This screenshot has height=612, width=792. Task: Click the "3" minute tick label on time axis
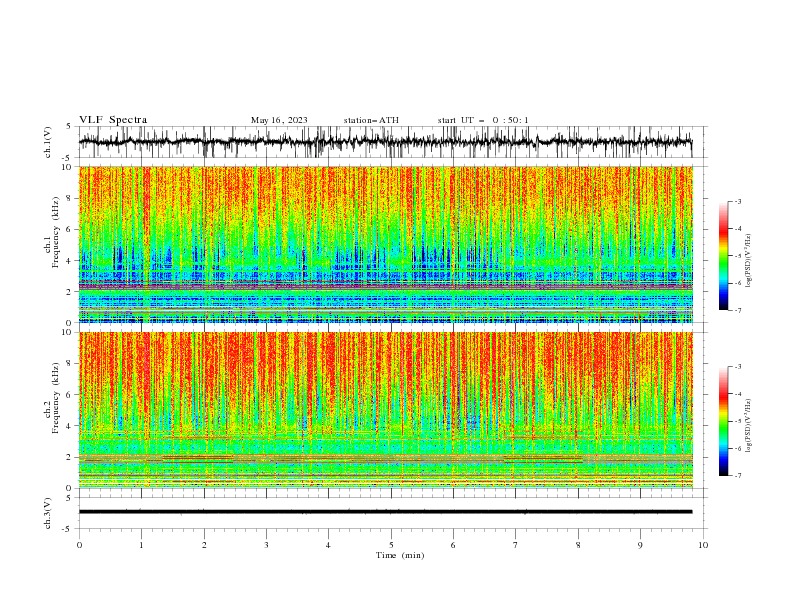[x=266, y=545]
